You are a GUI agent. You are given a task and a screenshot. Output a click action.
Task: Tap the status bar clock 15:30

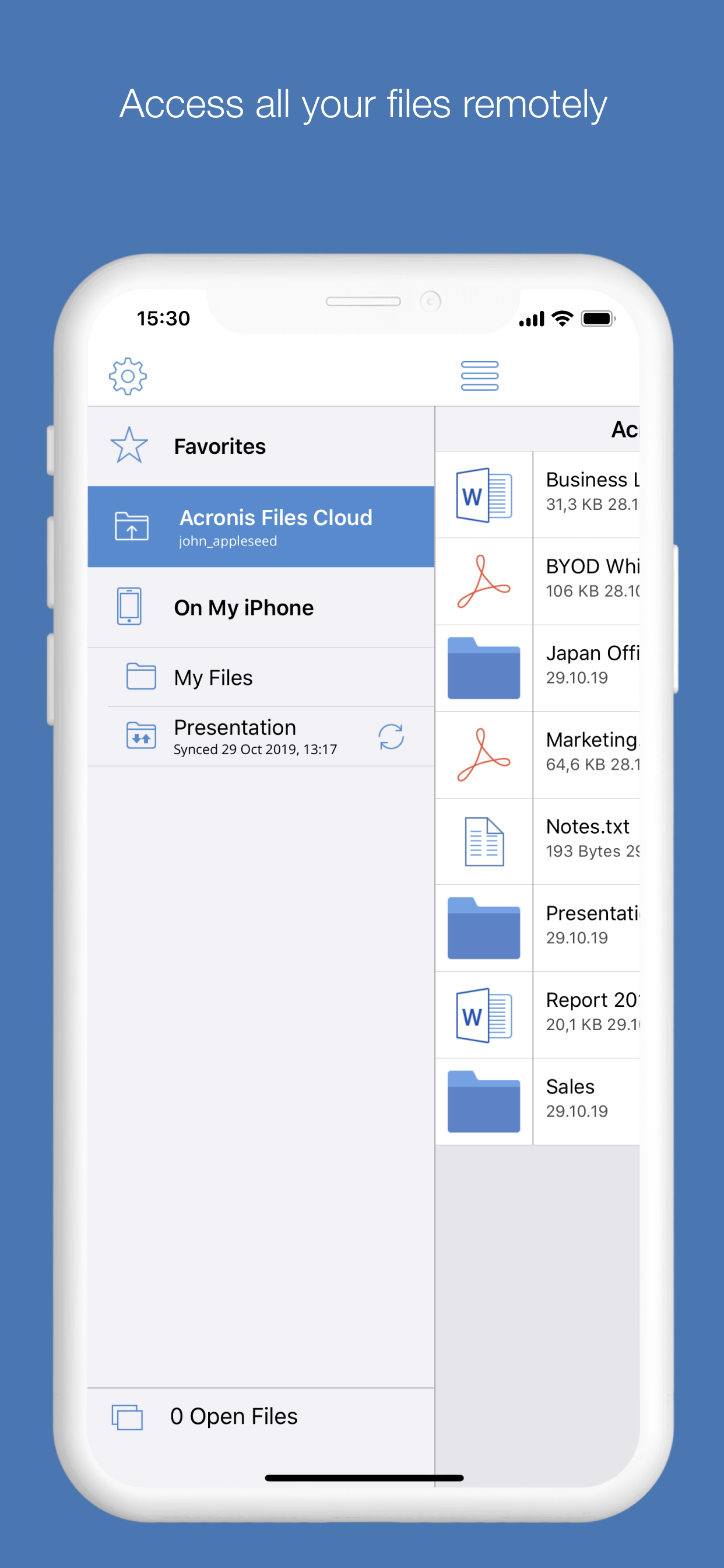(163, 318)
